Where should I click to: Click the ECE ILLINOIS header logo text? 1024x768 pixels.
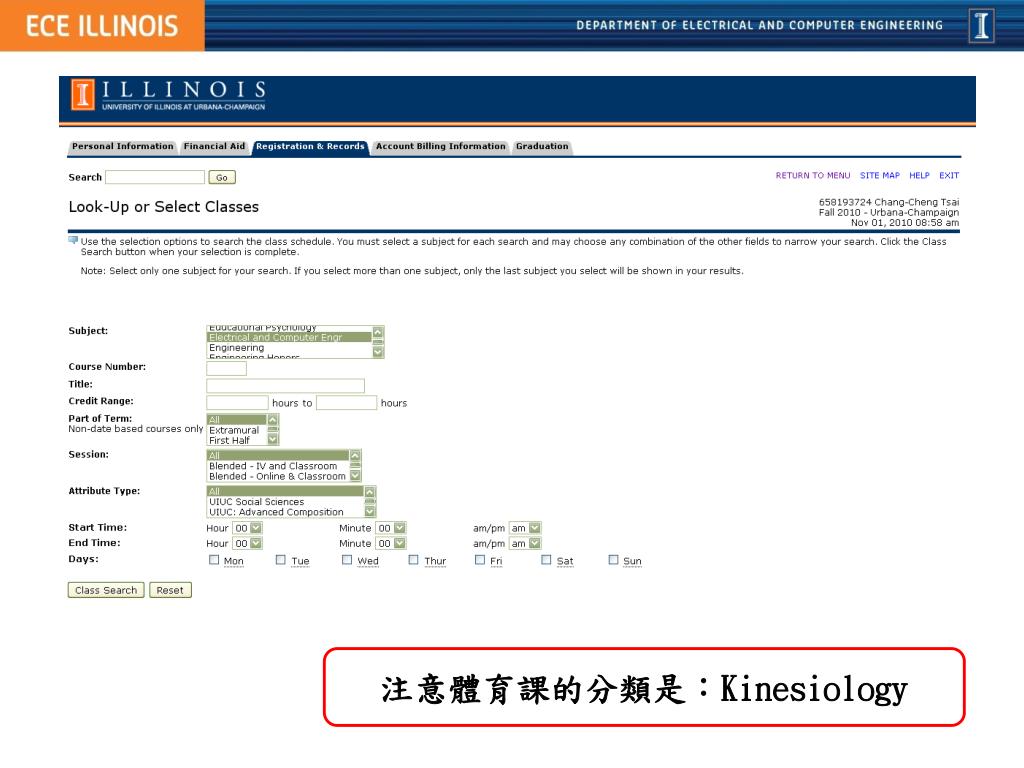coord(102,26)
